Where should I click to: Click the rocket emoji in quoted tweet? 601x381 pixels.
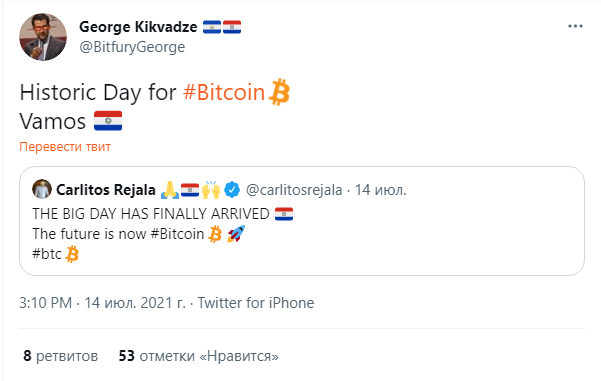pyautogui.click(x=236, y=233)
